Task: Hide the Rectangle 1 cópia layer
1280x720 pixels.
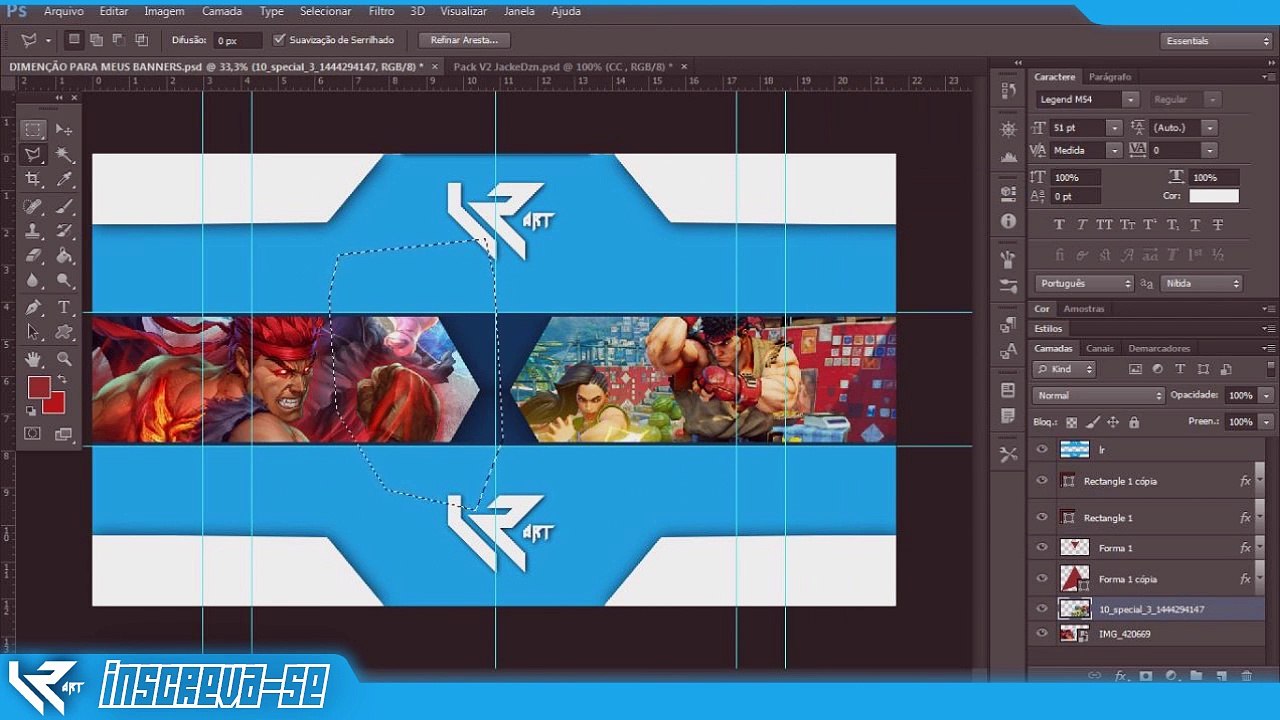Action: click(1042, 481)
